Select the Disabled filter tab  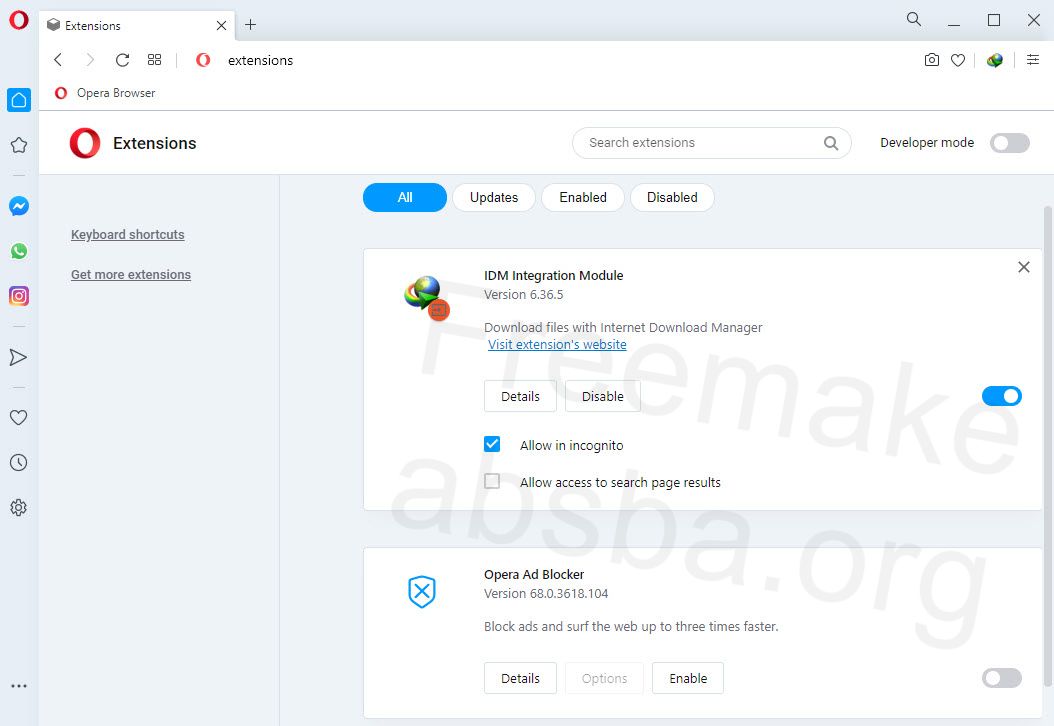(672, 197)
